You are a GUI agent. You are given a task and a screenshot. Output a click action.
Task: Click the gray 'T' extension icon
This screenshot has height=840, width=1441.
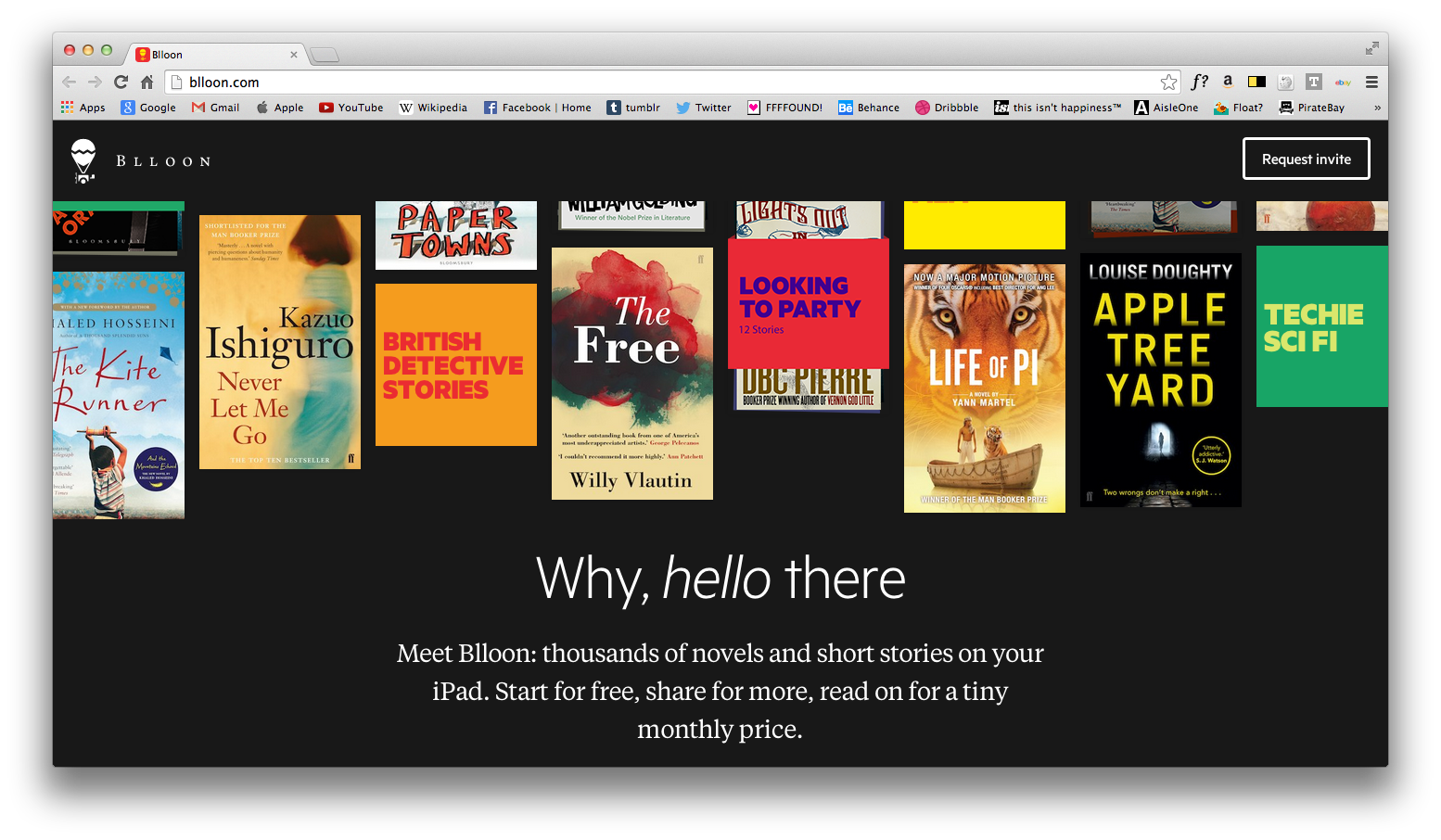[x=1313, y=82]
